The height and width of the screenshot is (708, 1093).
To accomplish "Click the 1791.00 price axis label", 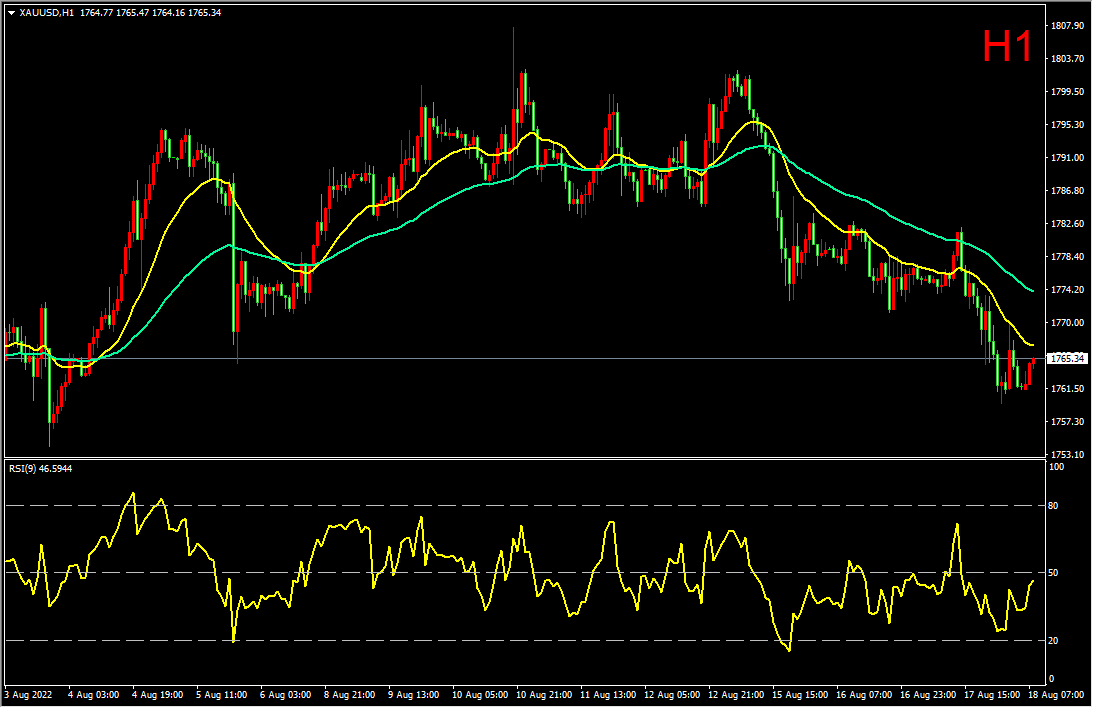I will 1067,157.
